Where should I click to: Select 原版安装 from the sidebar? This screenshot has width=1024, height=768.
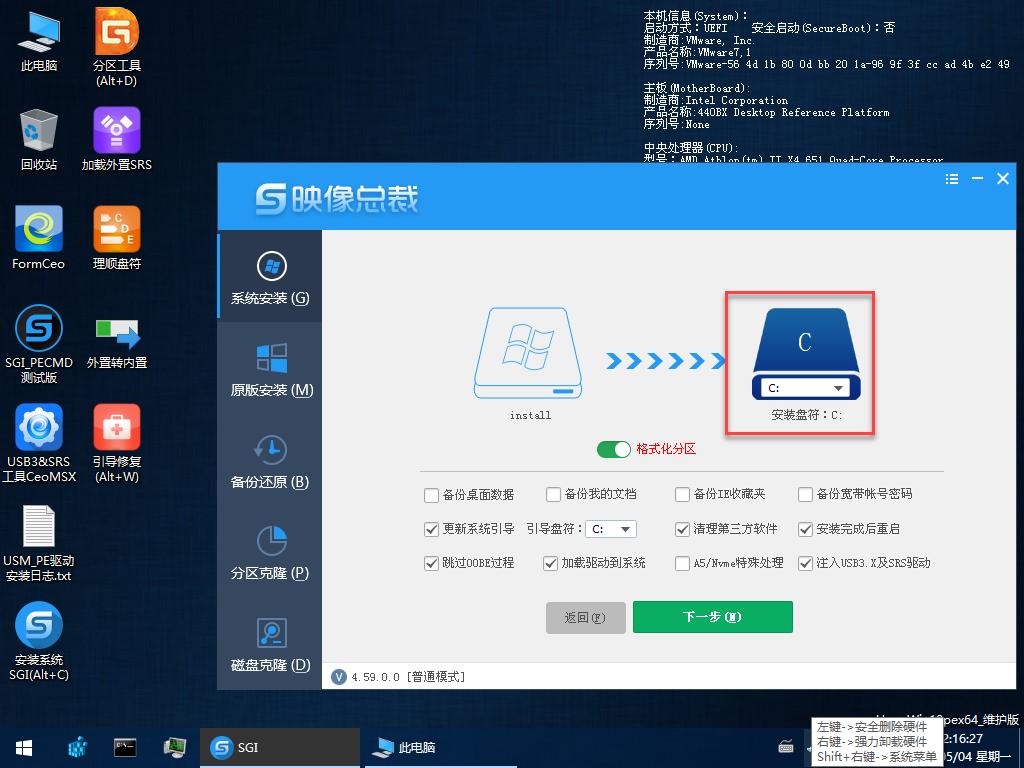pos(268,371)
